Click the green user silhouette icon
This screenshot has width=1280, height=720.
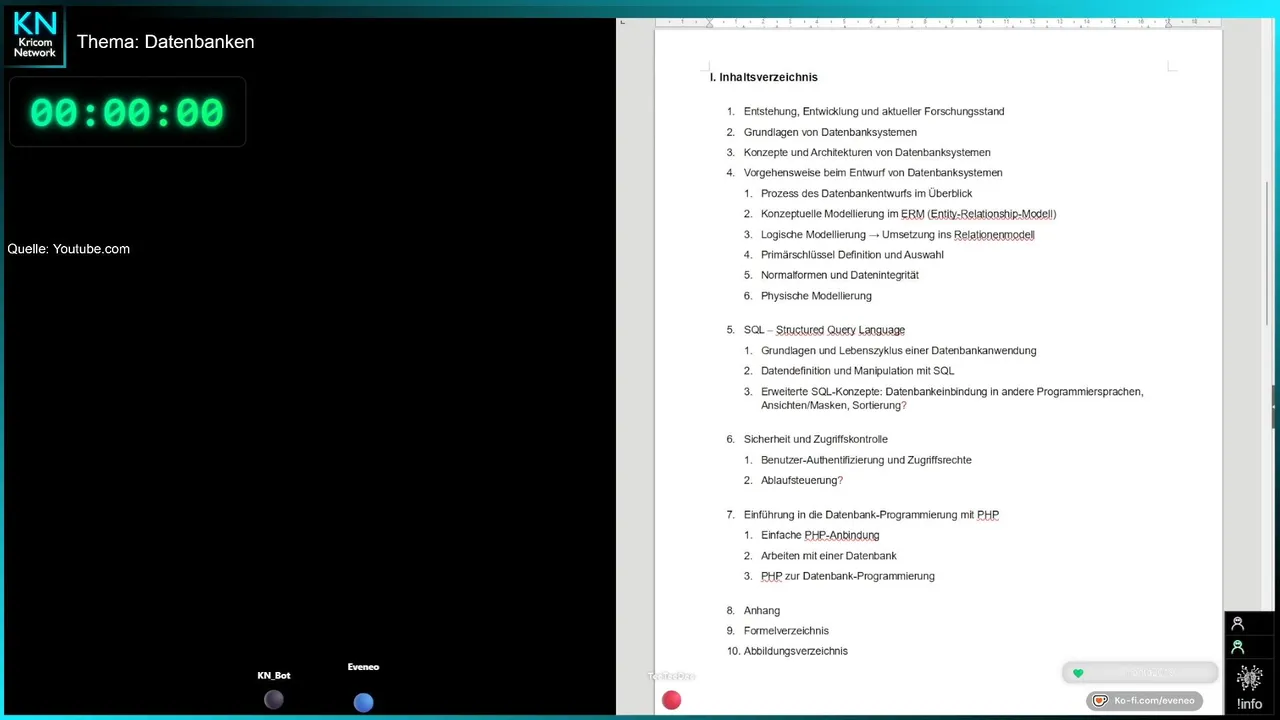(1237, 647)
